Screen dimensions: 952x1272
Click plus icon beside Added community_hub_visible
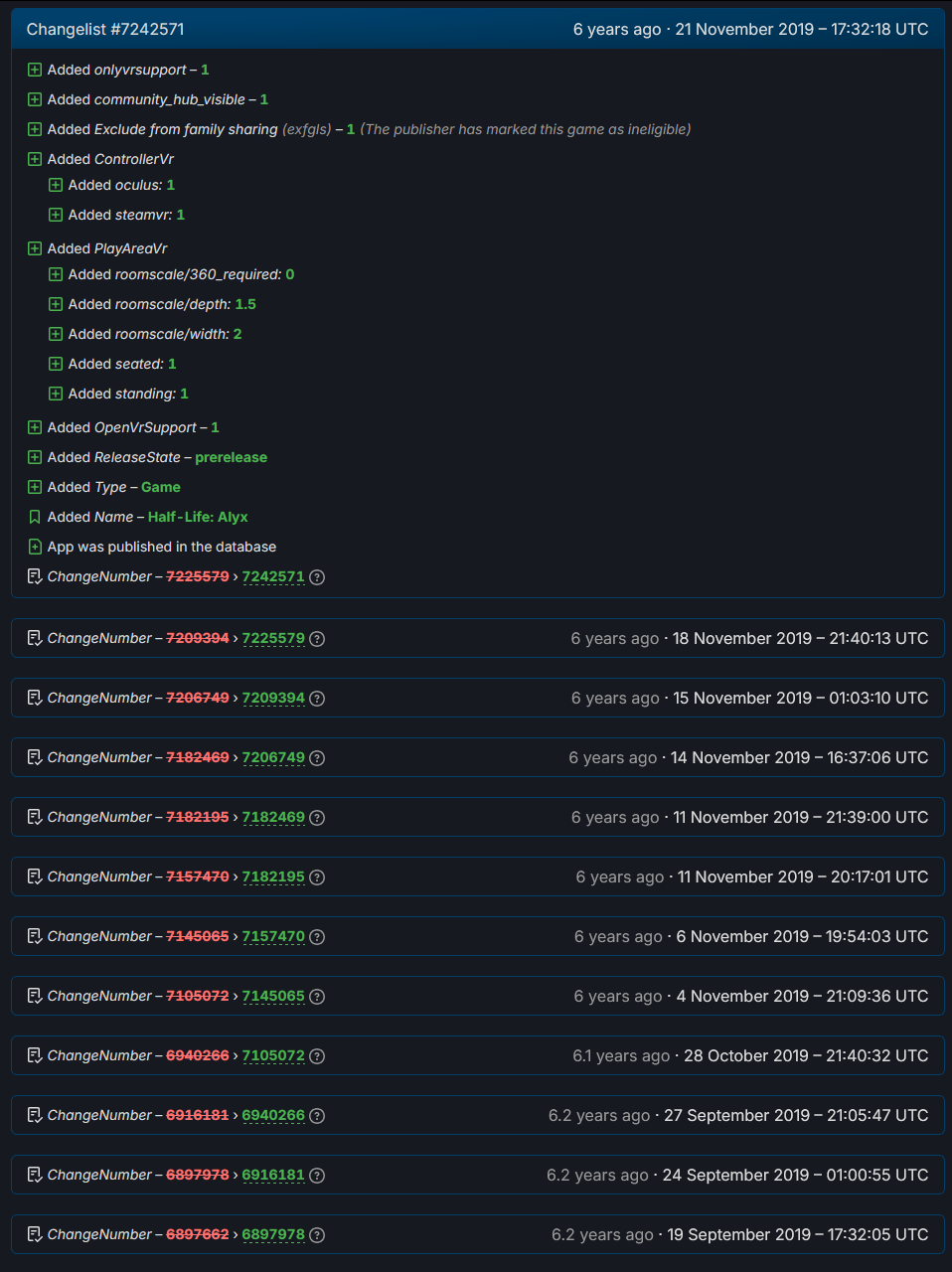point(35,99)
